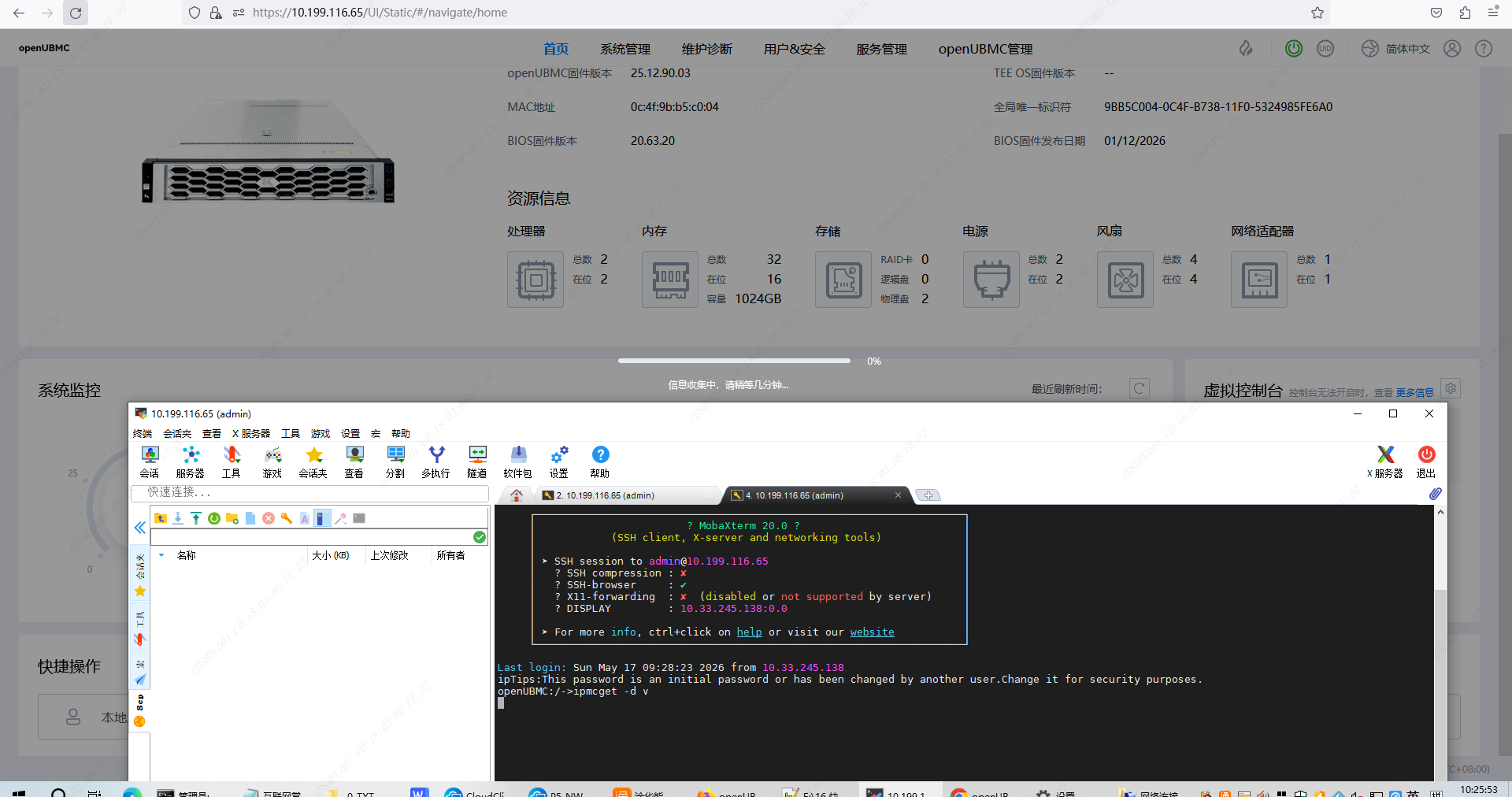1512x797 pixels.
Task: Open the 隧道 (Tunneling) toolbar icon
Action: pos(477,462)
